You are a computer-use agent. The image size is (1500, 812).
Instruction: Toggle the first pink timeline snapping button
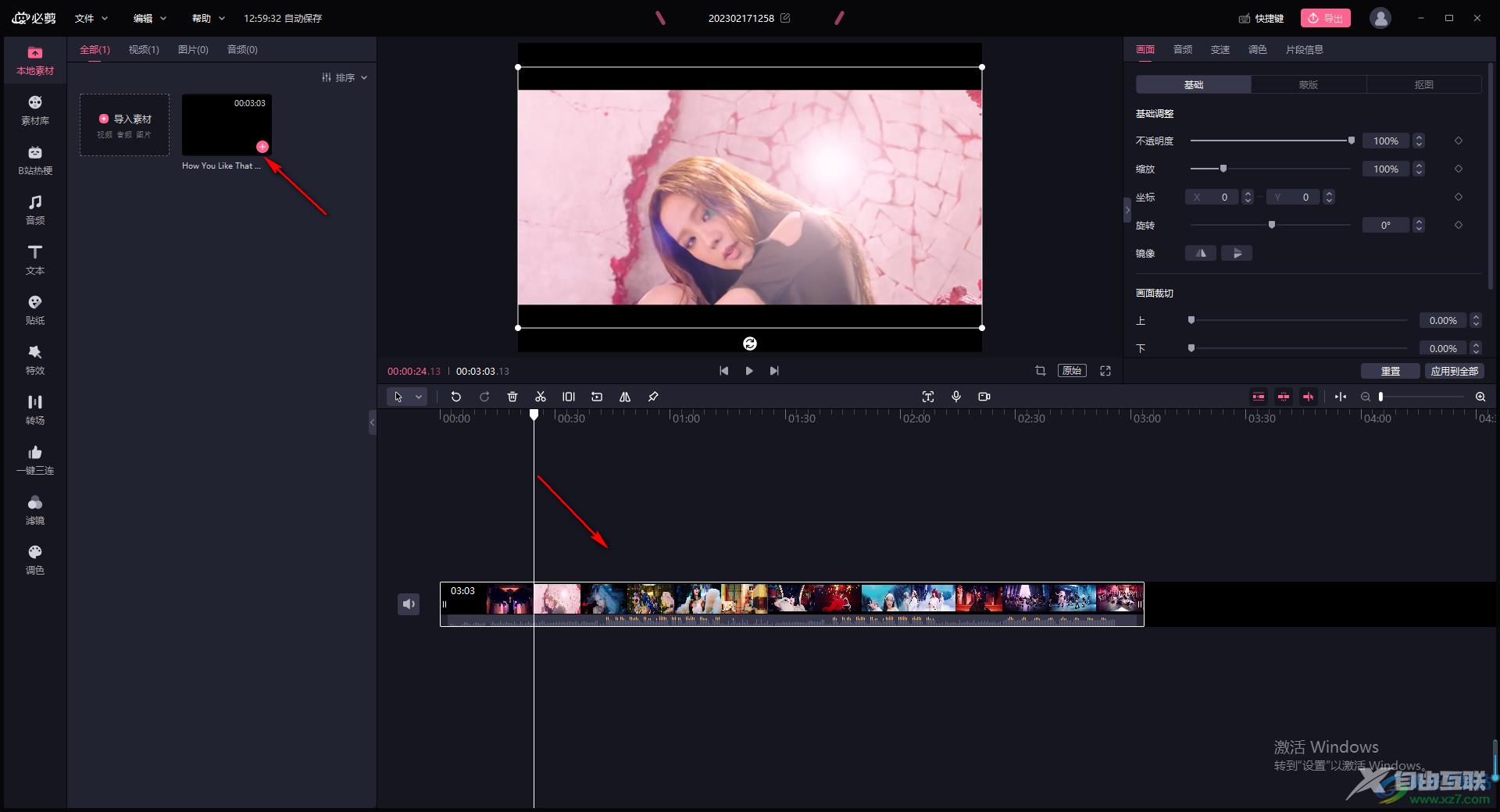coord(1259,397)
